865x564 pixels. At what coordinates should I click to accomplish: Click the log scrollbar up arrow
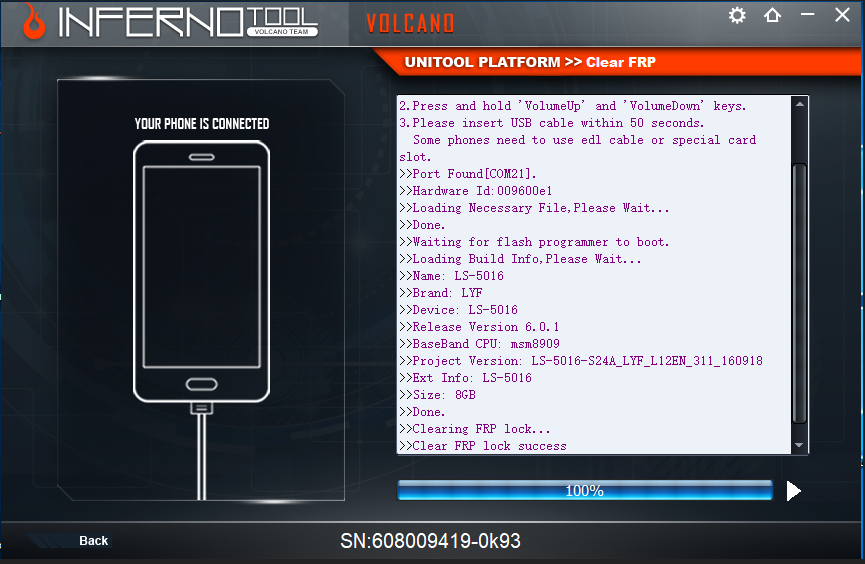(x=799, y=104)
